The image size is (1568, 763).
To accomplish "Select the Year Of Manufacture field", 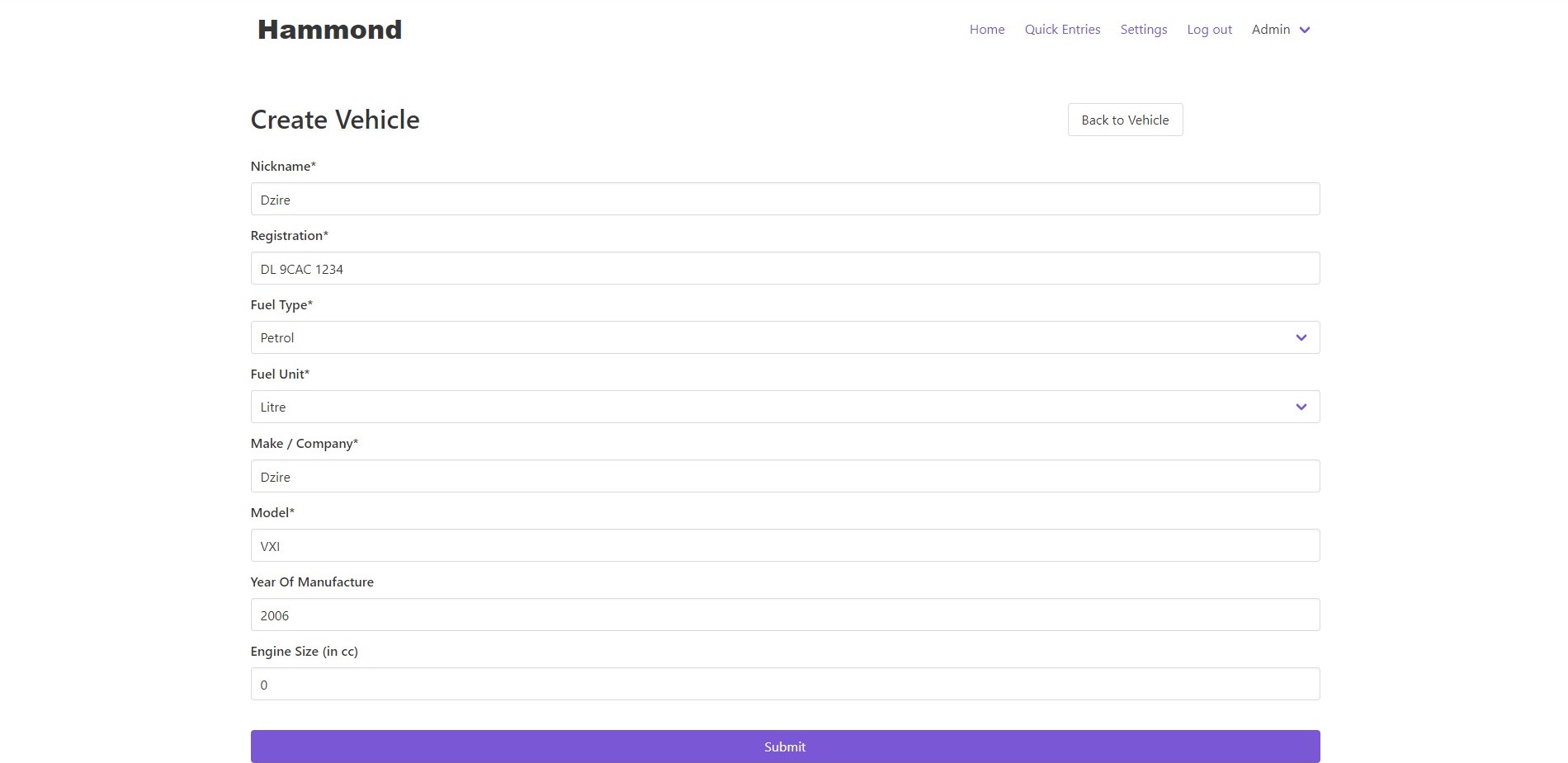I will tap(784, 615).
